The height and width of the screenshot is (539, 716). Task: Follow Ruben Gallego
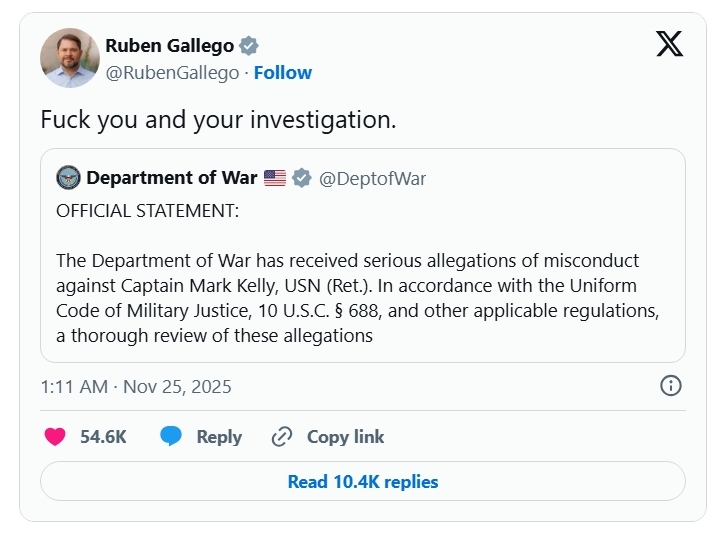coord(282,73)
